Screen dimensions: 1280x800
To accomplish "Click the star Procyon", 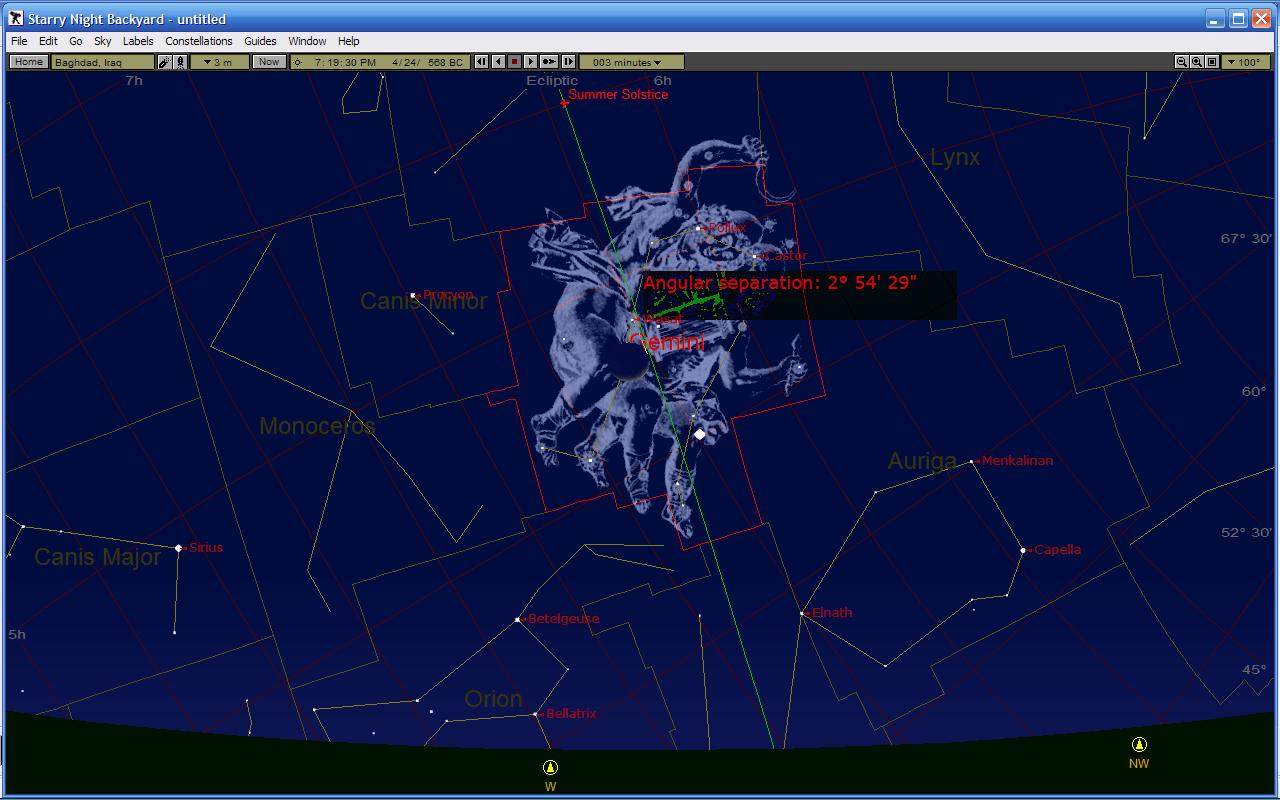I will (x=413, y=295).
